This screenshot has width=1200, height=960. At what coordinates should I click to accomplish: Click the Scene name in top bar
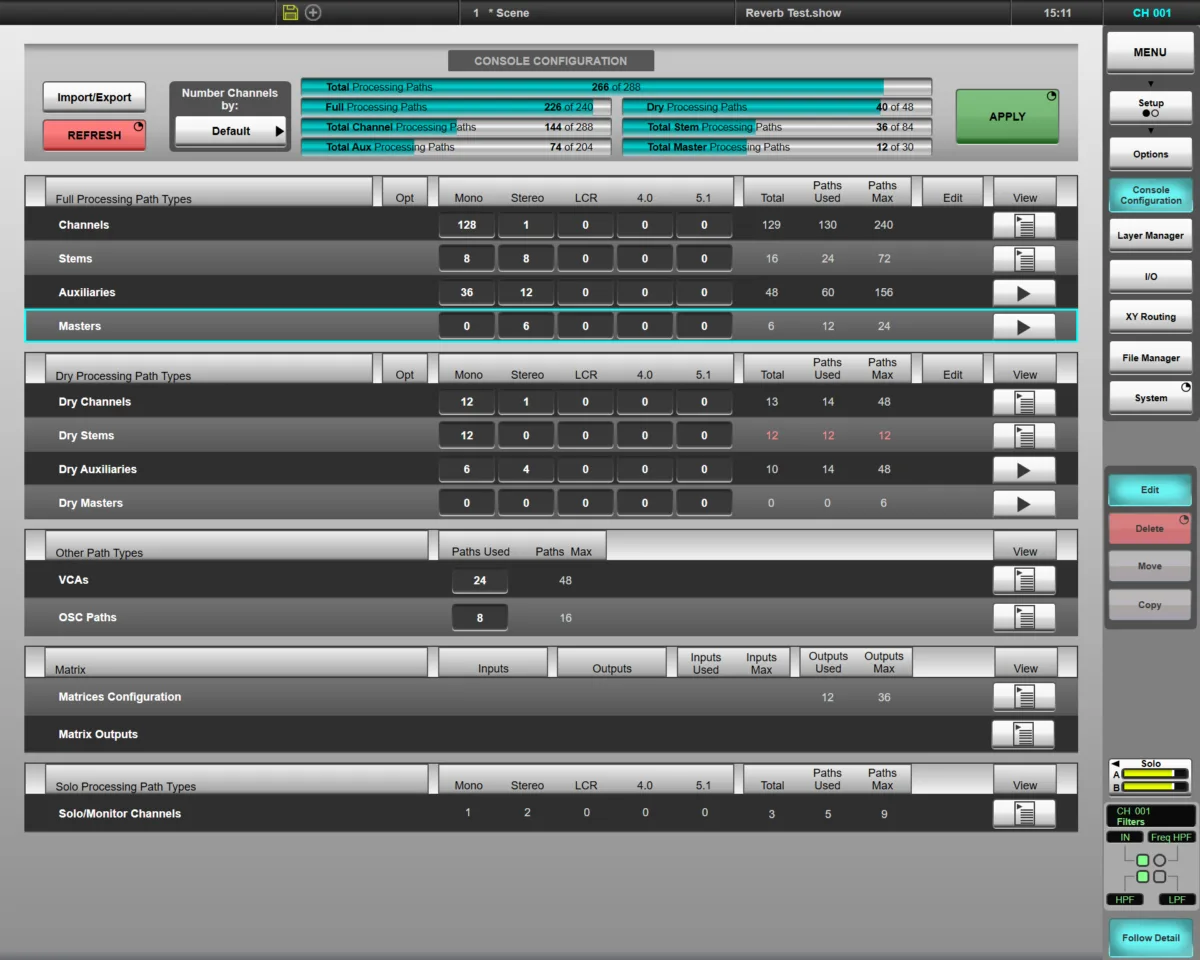(513, 13)
